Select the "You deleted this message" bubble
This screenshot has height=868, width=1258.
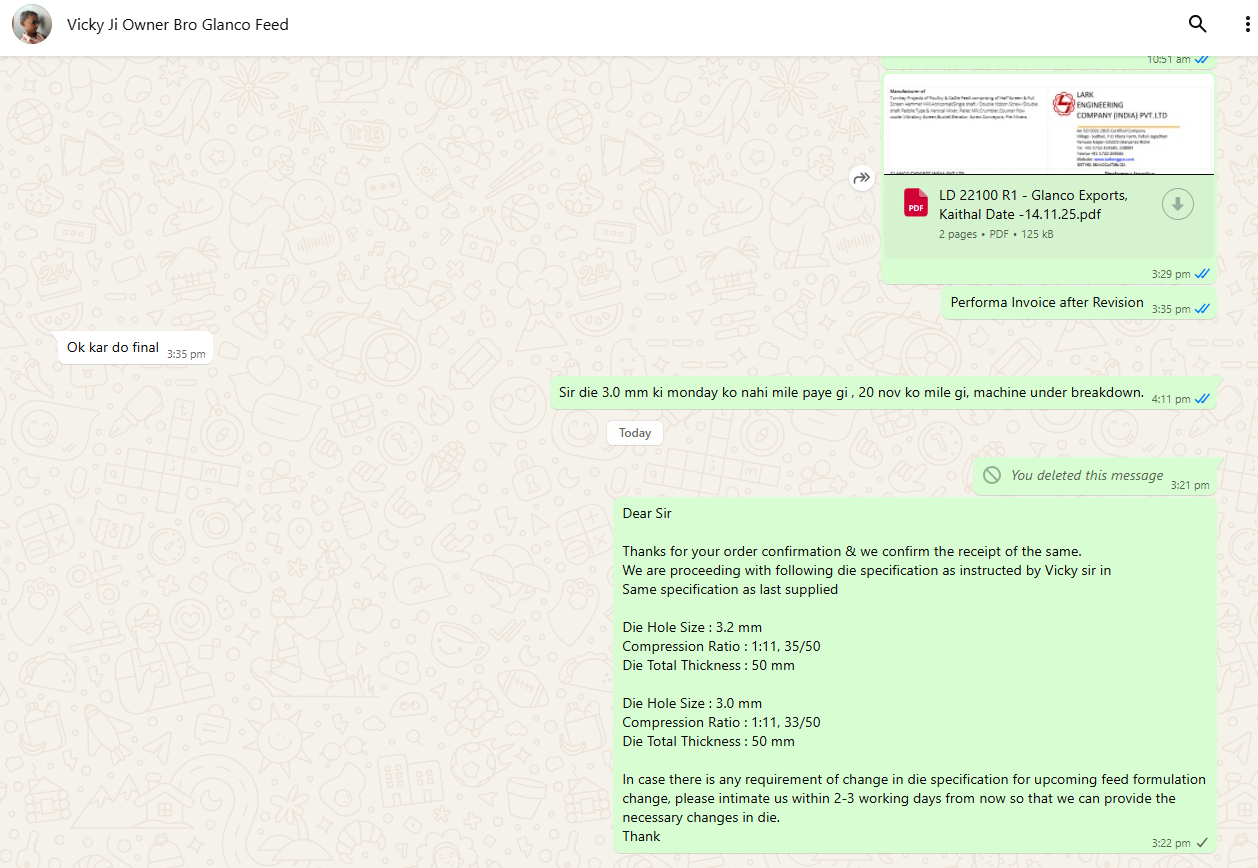click(1086, 475)
